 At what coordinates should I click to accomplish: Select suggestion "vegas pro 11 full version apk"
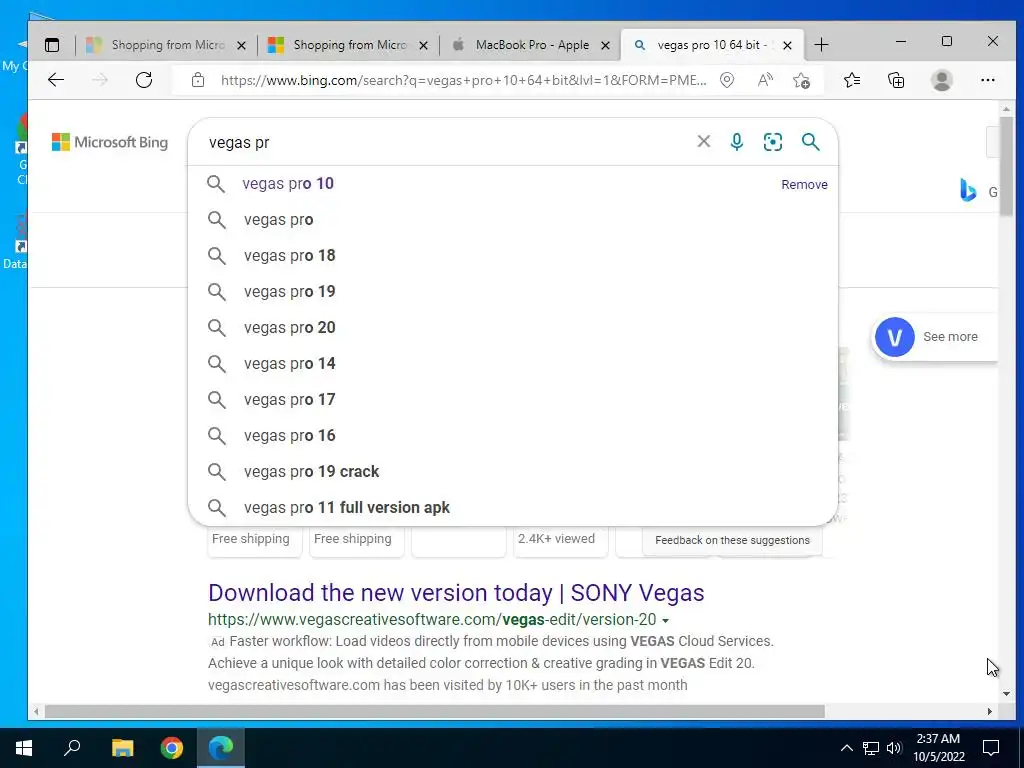513,507
